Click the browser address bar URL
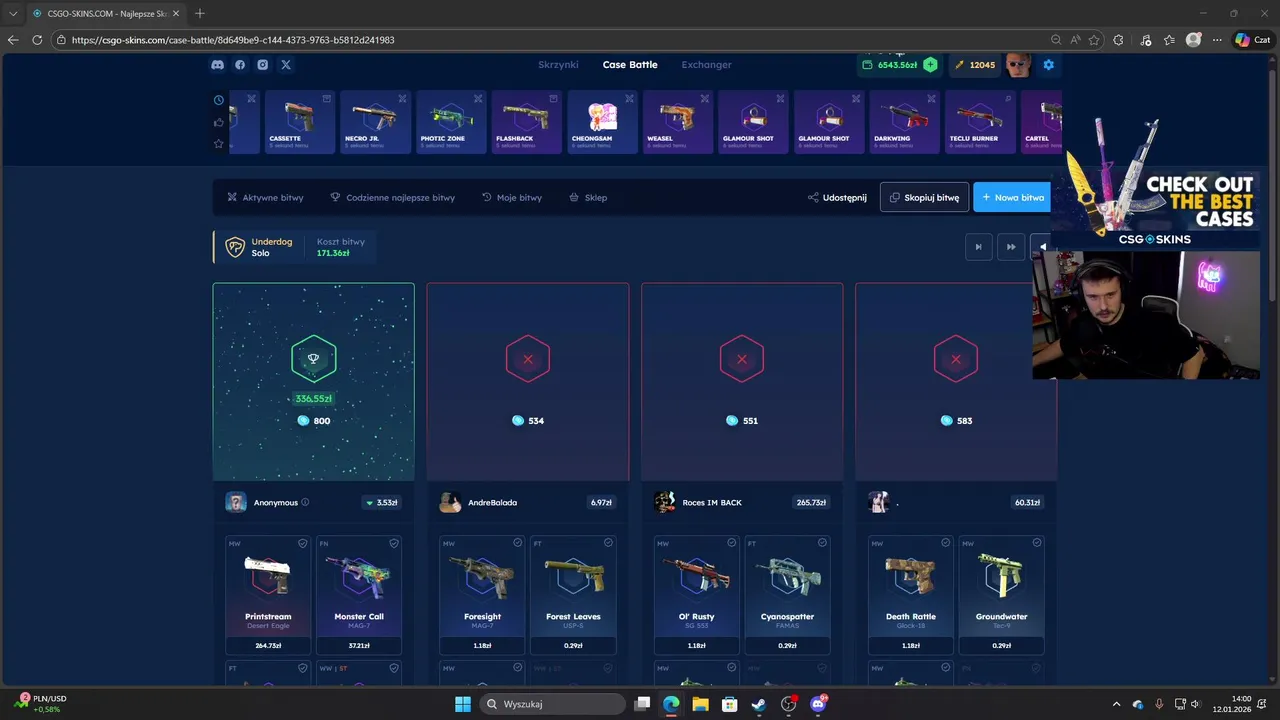 pyautogui.click(x=233, y=40)
